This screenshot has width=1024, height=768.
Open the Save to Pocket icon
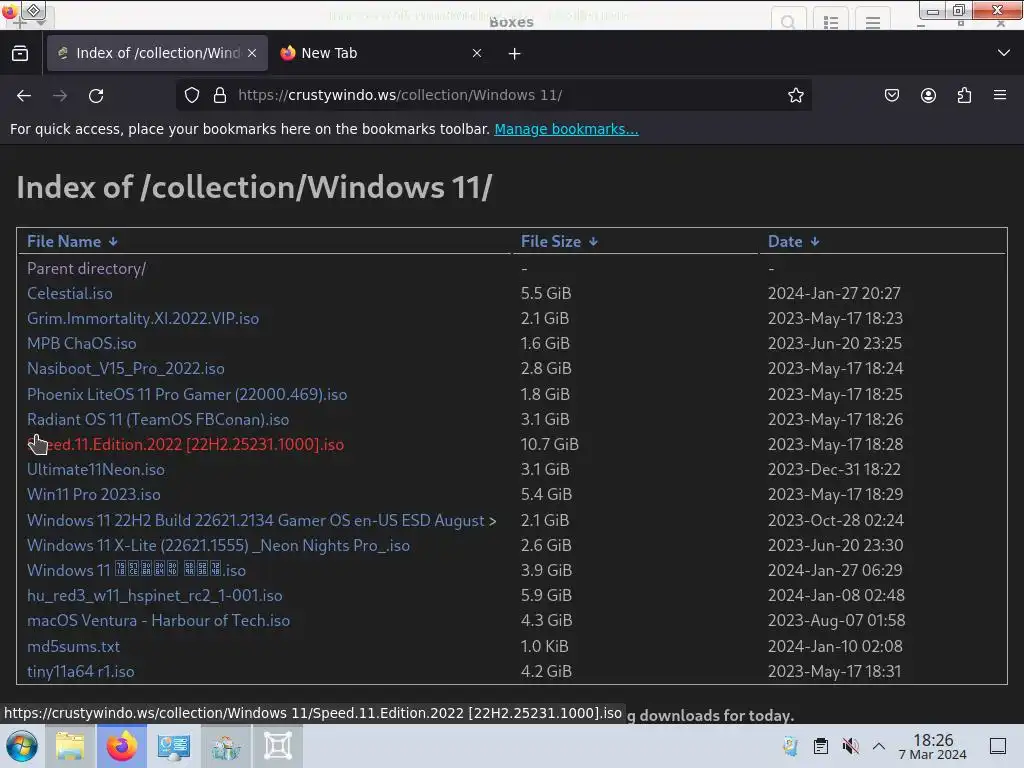point(891,95)
